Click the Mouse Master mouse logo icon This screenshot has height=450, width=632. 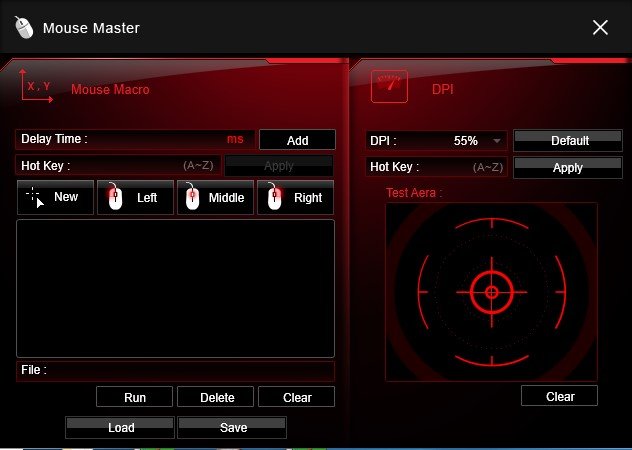[24, 27]
